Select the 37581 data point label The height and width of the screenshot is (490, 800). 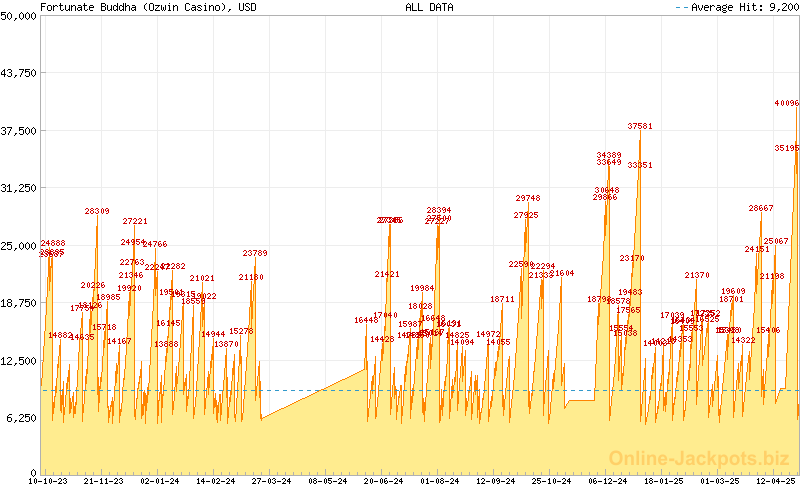pyautogui.click(x=640, y=127)
